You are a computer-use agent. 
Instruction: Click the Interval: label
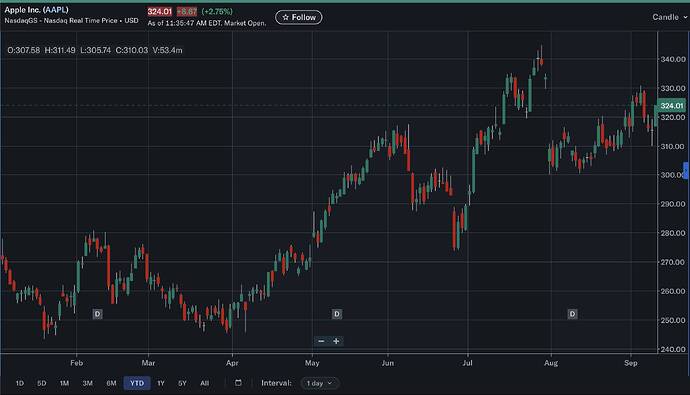pyautogui.click(x=276, y=383)
